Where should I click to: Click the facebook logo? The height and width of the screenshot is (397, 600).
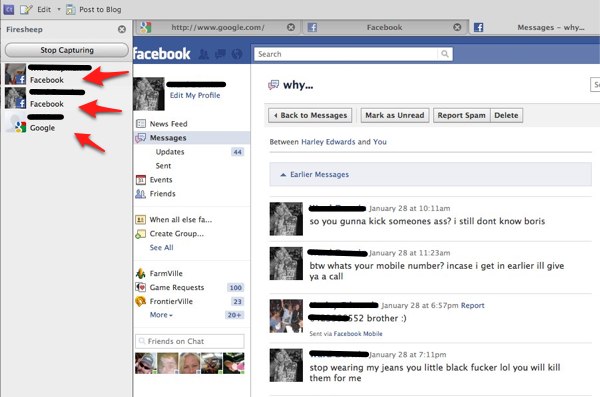coord(161,54)
